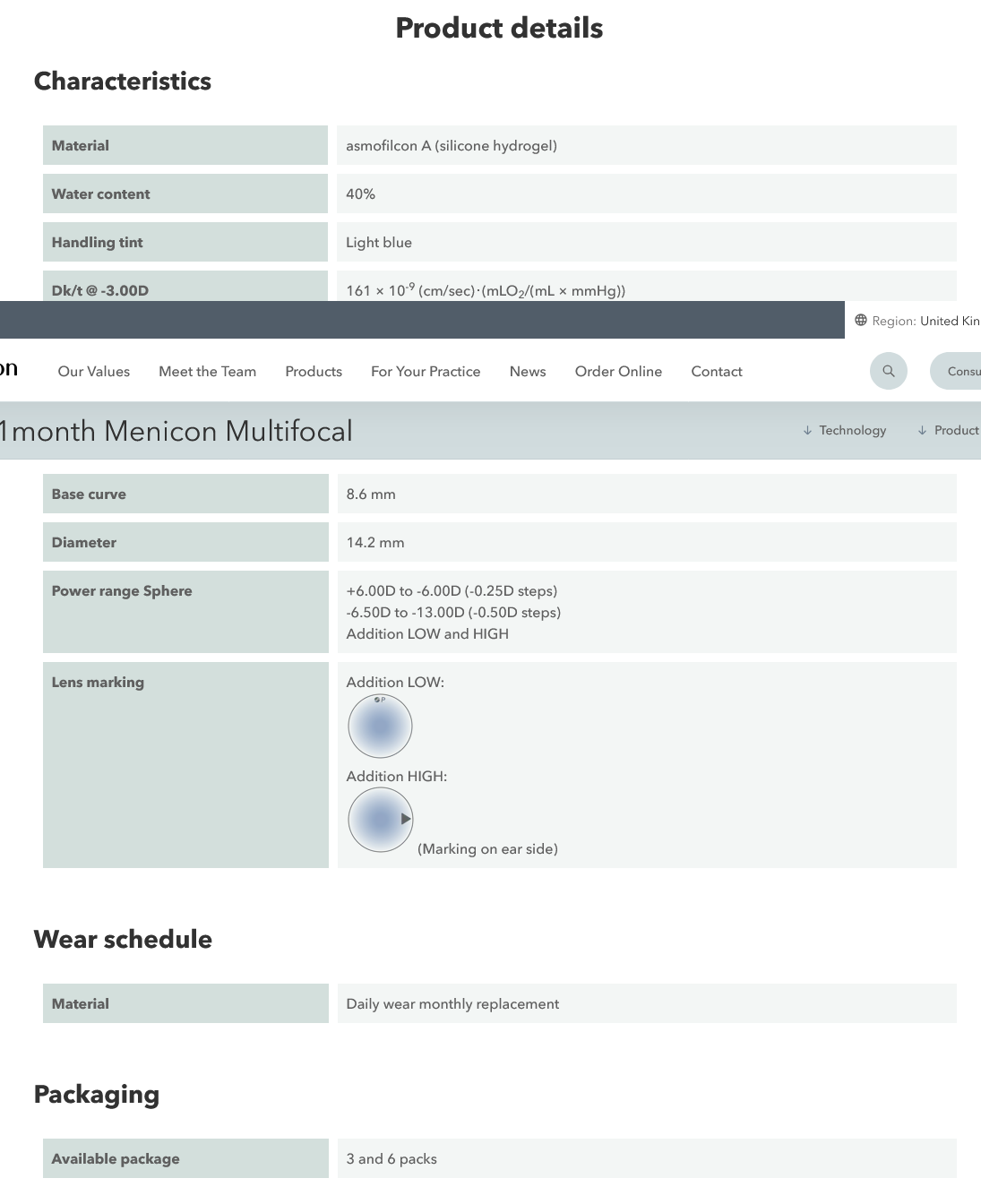Viewport: 981px width, 1204px height.
Task: Click the asmofilcon A (silicone hydrogel) value
Action: pos(452,146)
